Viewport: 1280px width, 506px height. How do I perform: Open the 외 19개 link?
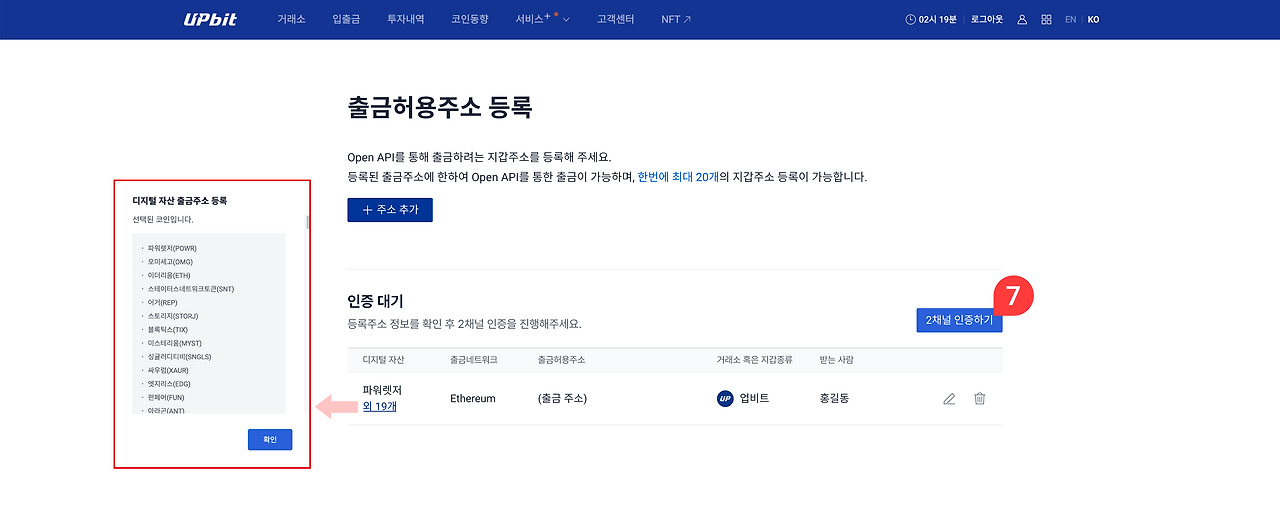click(x=380, y=405)
